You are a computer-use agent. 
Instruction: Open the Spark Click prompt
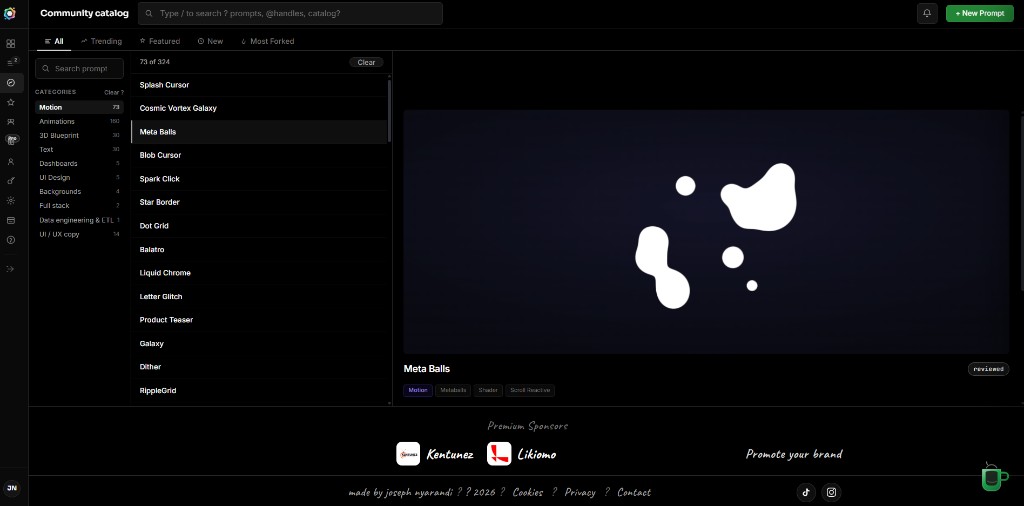point(259,179)
